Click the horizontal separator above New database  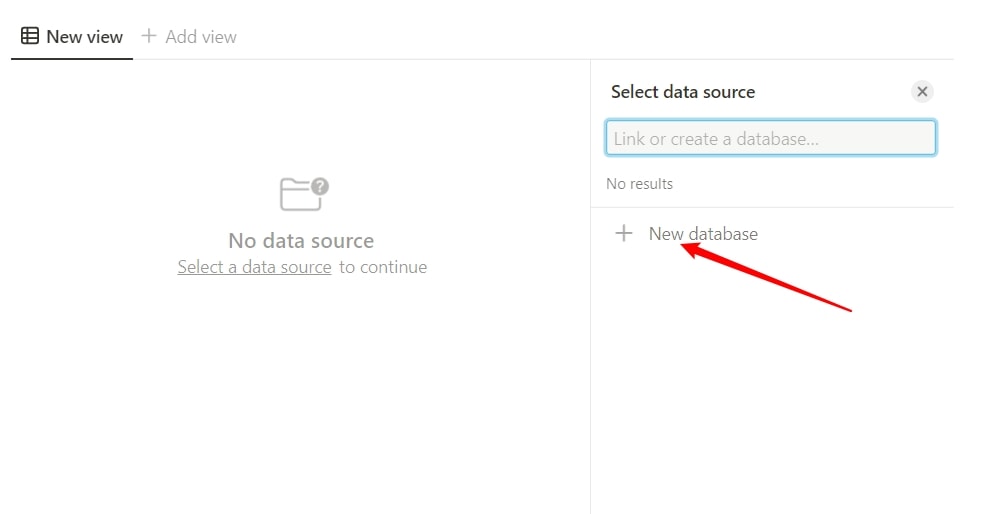[772, 207]
